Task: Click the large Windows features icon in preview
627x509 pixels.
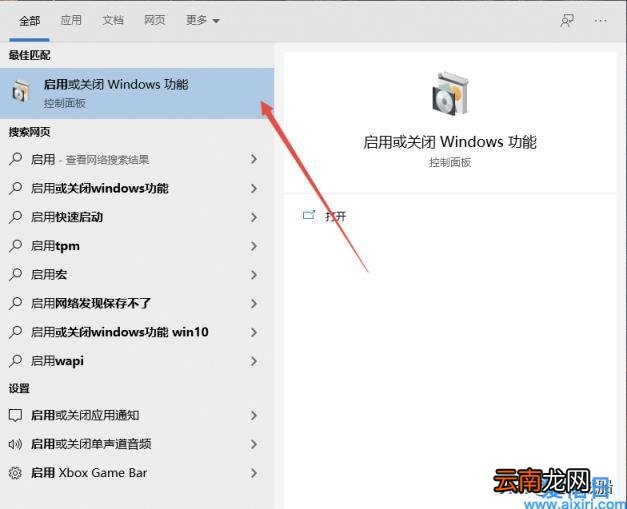Action: coord(450,94)
